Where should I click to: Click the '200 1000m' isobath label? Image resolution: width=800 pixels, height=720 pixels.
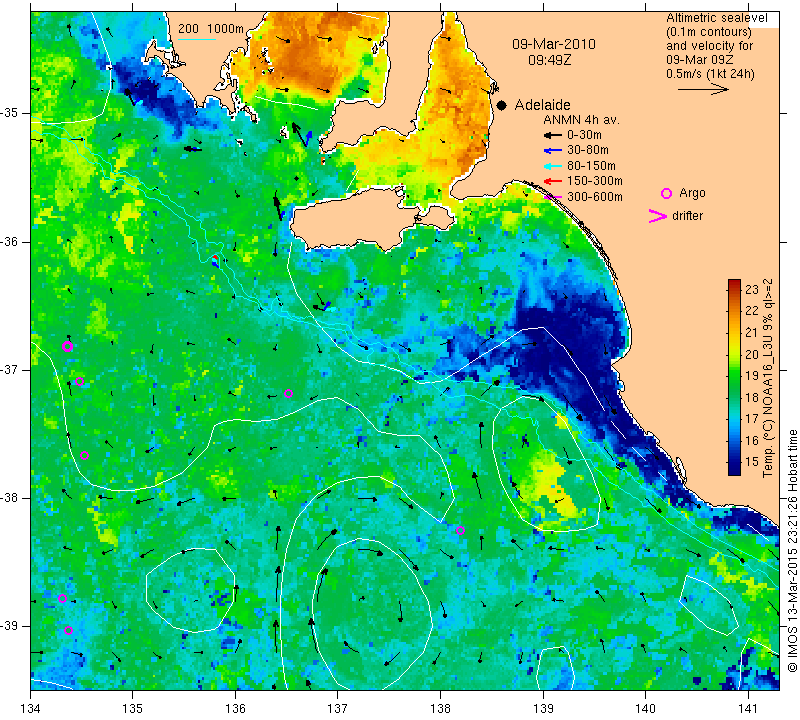pyautogui.click(x=211, y=29)
